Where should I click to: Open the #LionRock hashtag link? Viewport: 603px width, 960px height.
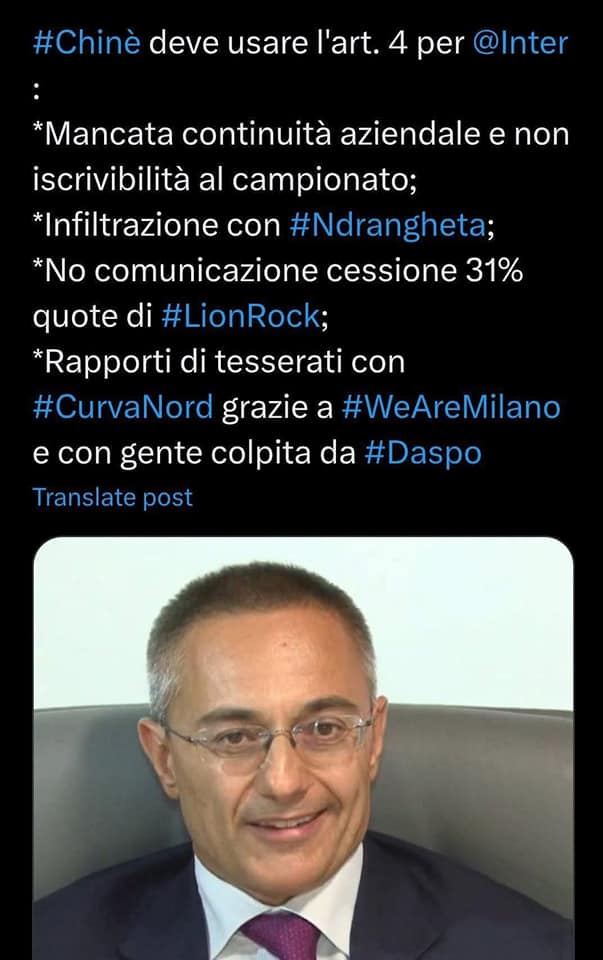[241, 316]
